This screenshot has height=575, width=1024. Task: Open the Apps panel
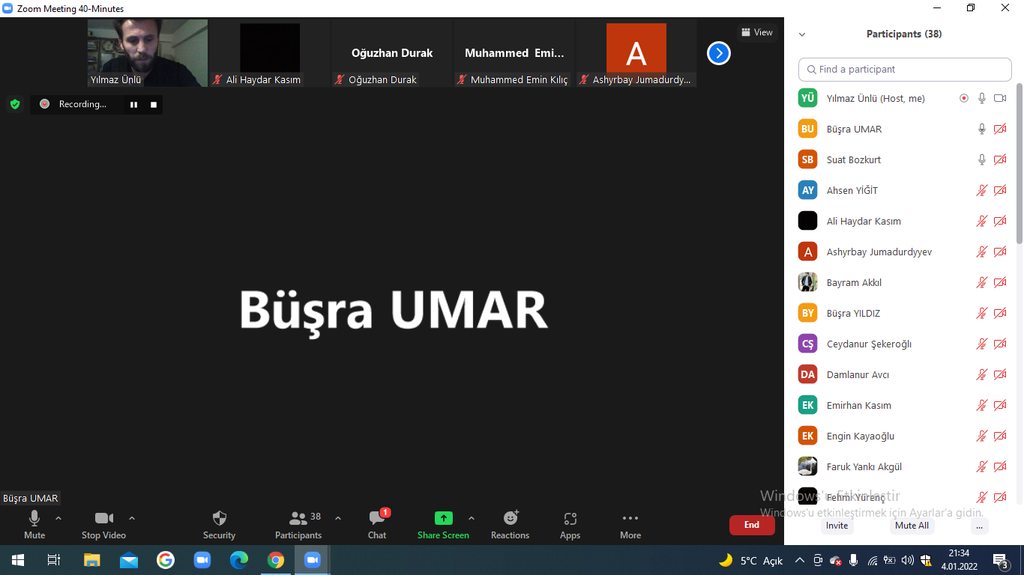[x=570, y=524]
